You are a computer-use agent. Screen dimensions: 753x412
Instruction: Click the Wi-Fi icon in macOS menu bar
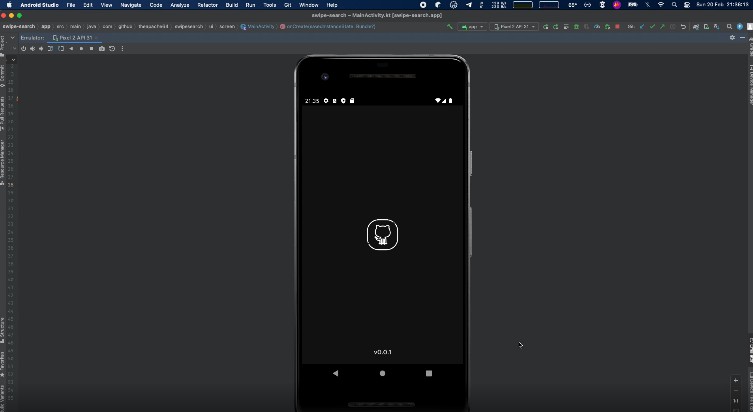(661, 5)
